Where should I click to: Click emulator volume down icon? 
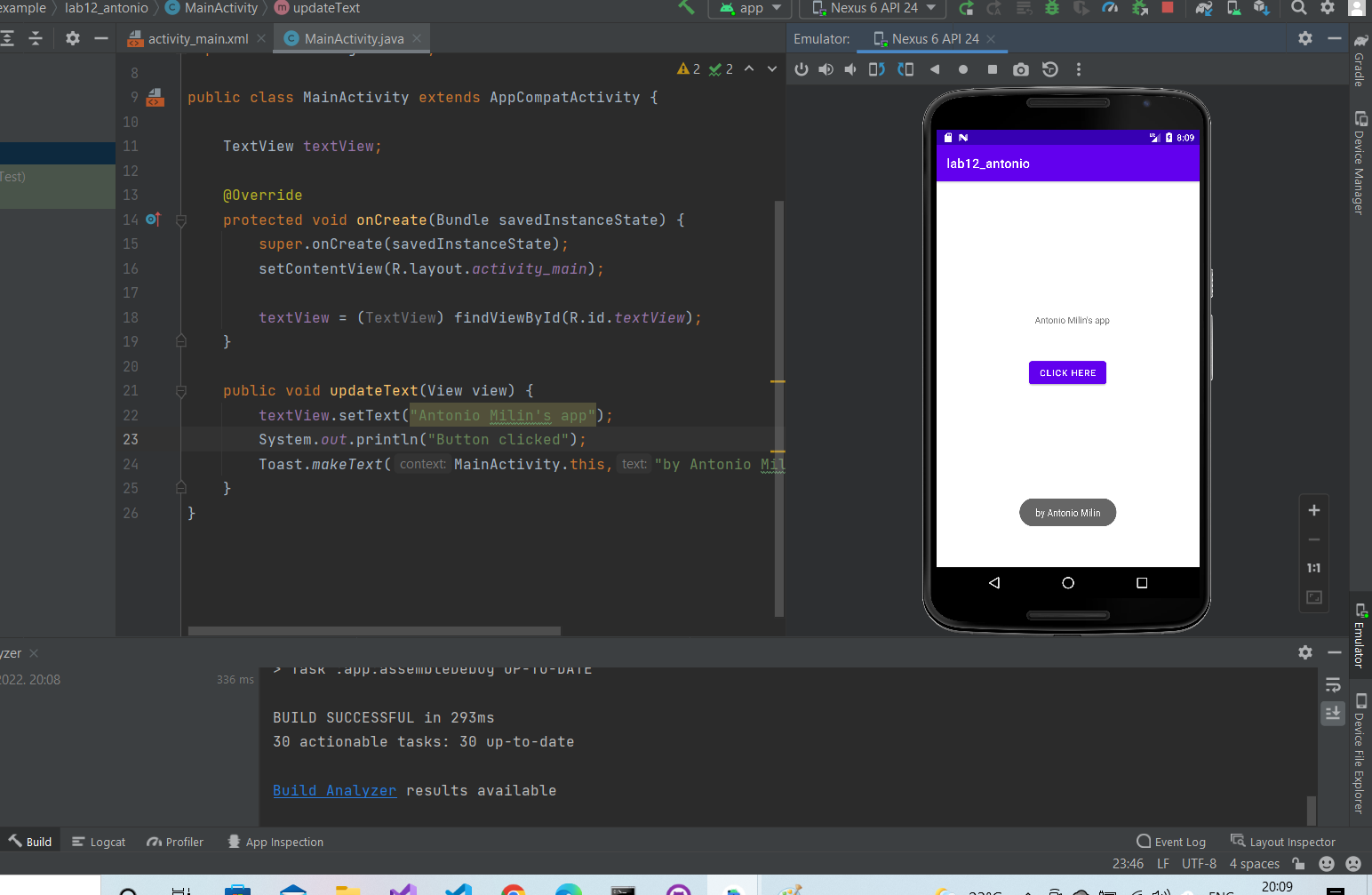click(x=850, y=69)
